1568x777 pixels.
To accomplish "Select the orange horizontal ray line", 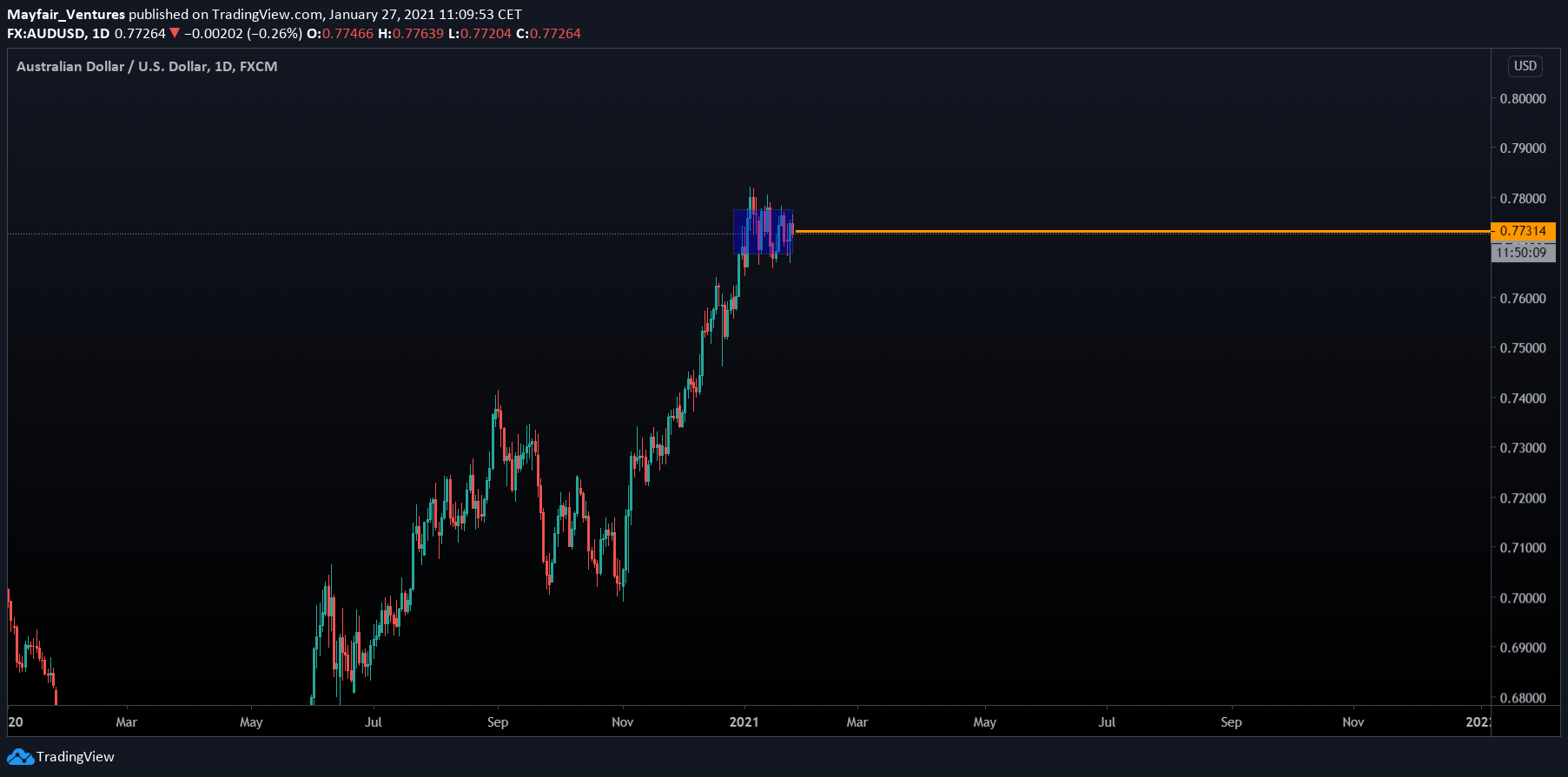I will (x=1142, y=231).
